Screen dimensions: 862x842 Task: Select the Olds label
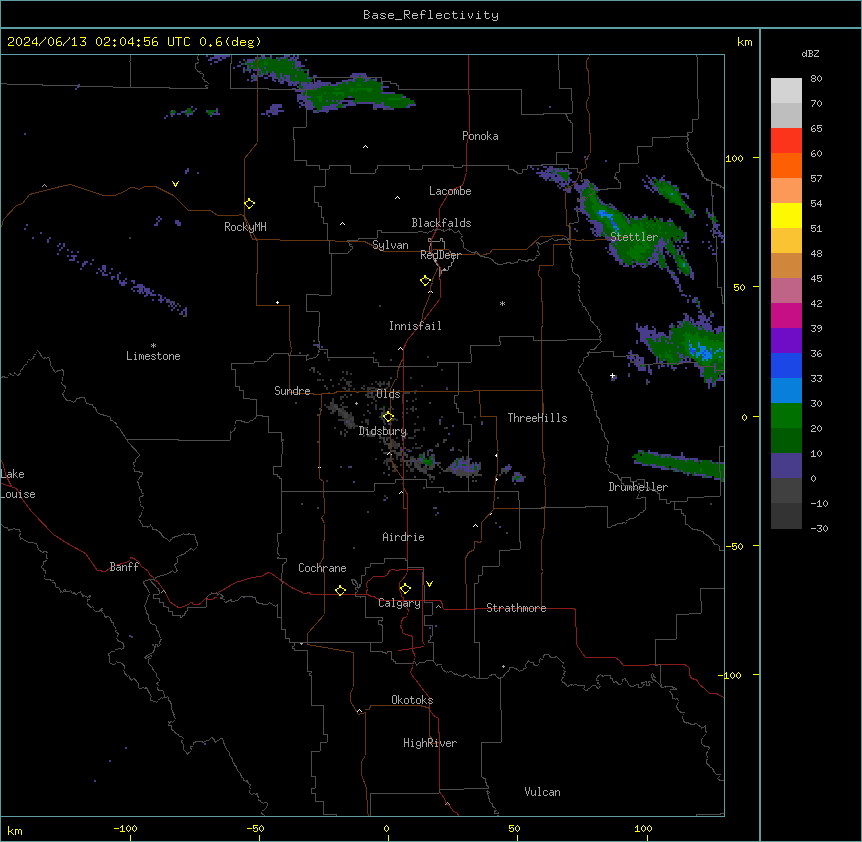(388, 394)
